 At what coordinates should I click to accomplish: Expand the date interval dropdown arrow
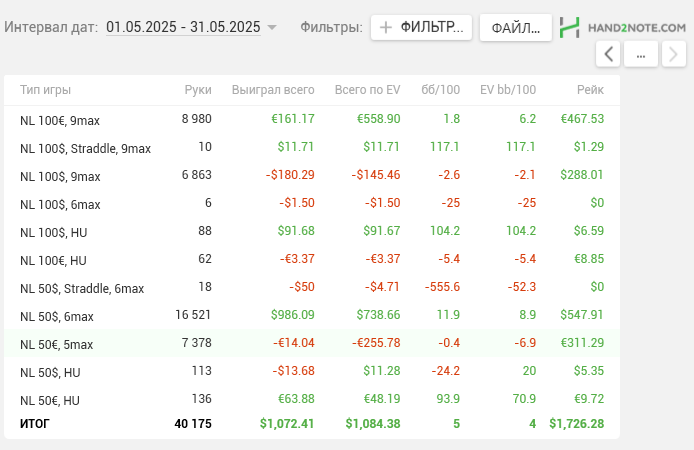tap(273, 28)
